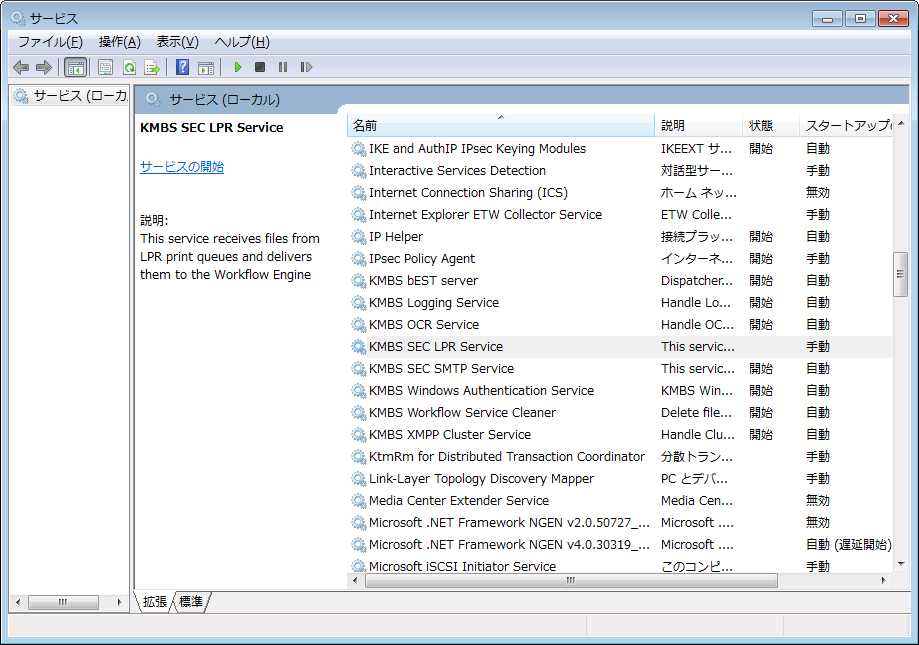Open the ファイル(F) menu

click(50, 42)
